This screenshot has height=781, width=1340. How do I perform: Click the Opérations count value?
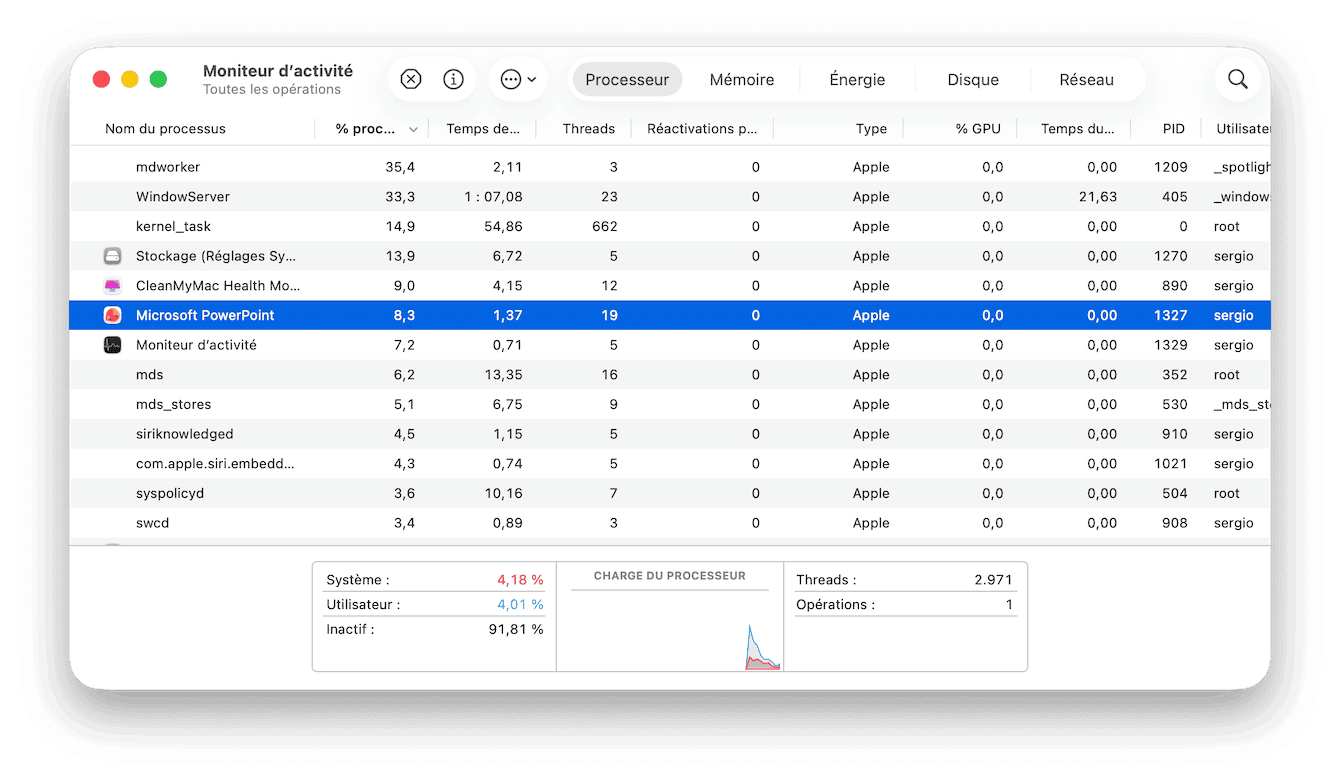(x=1009, y=605)
